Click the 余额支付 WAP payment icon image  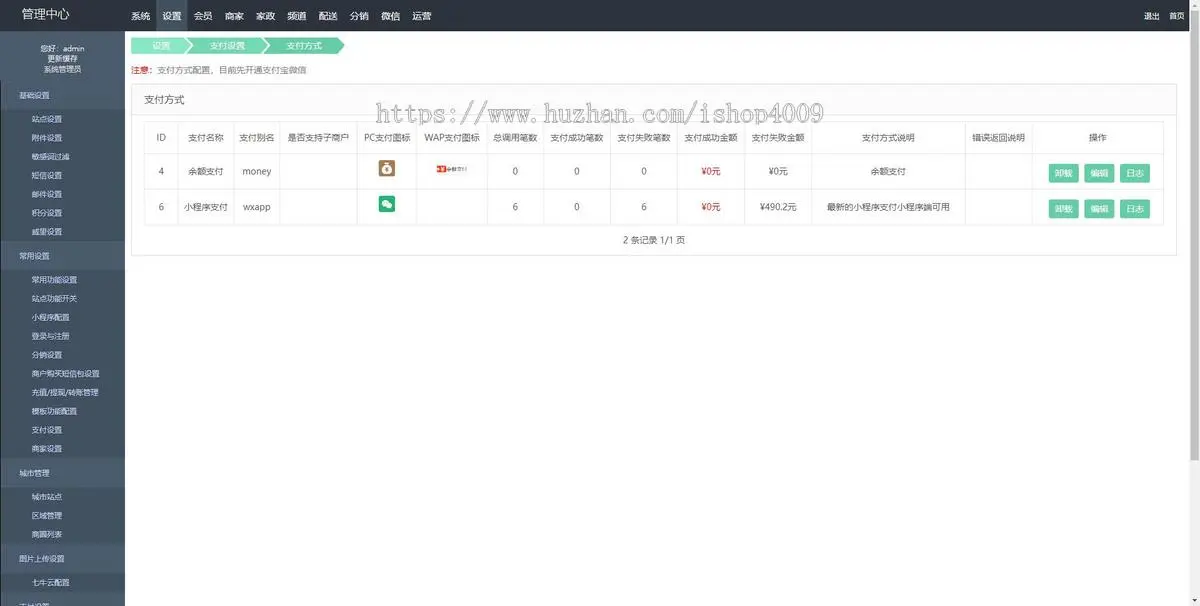point(452,169)
